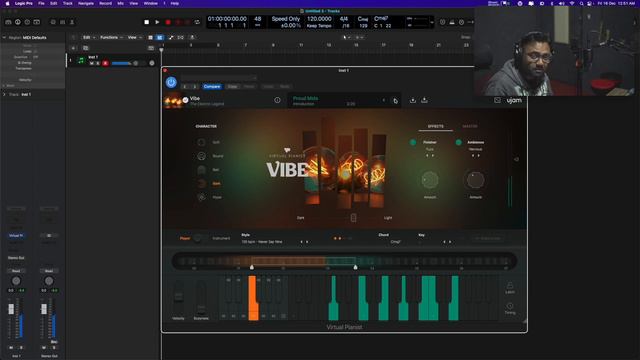This screenshot has height=360, width=640.
Task: Open the Functions menu in Tracks area
Action: (111, 37)
